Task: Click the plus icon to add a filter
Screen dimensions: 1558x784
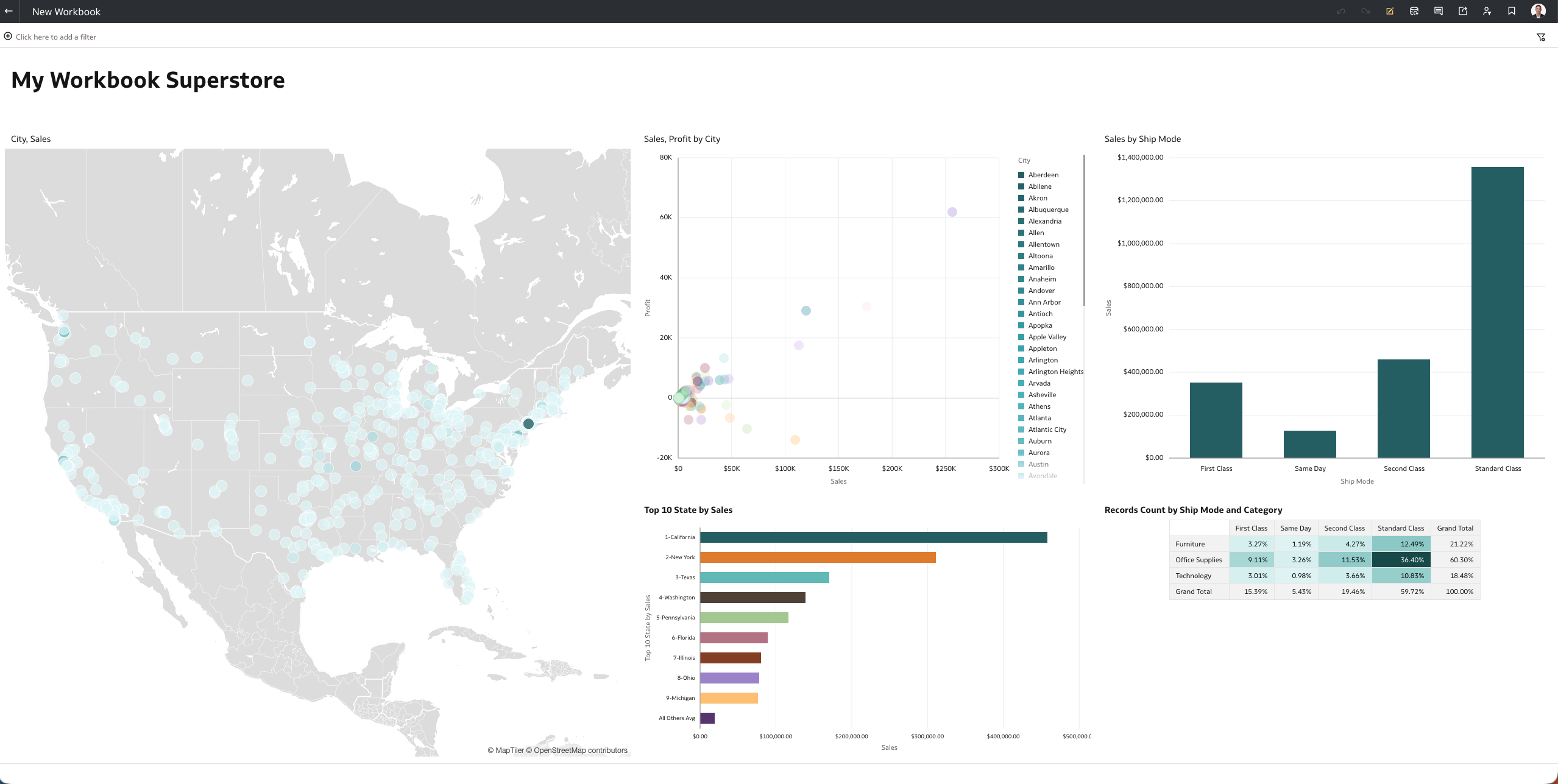Action: pyautogui.click(x=8, y=37)
